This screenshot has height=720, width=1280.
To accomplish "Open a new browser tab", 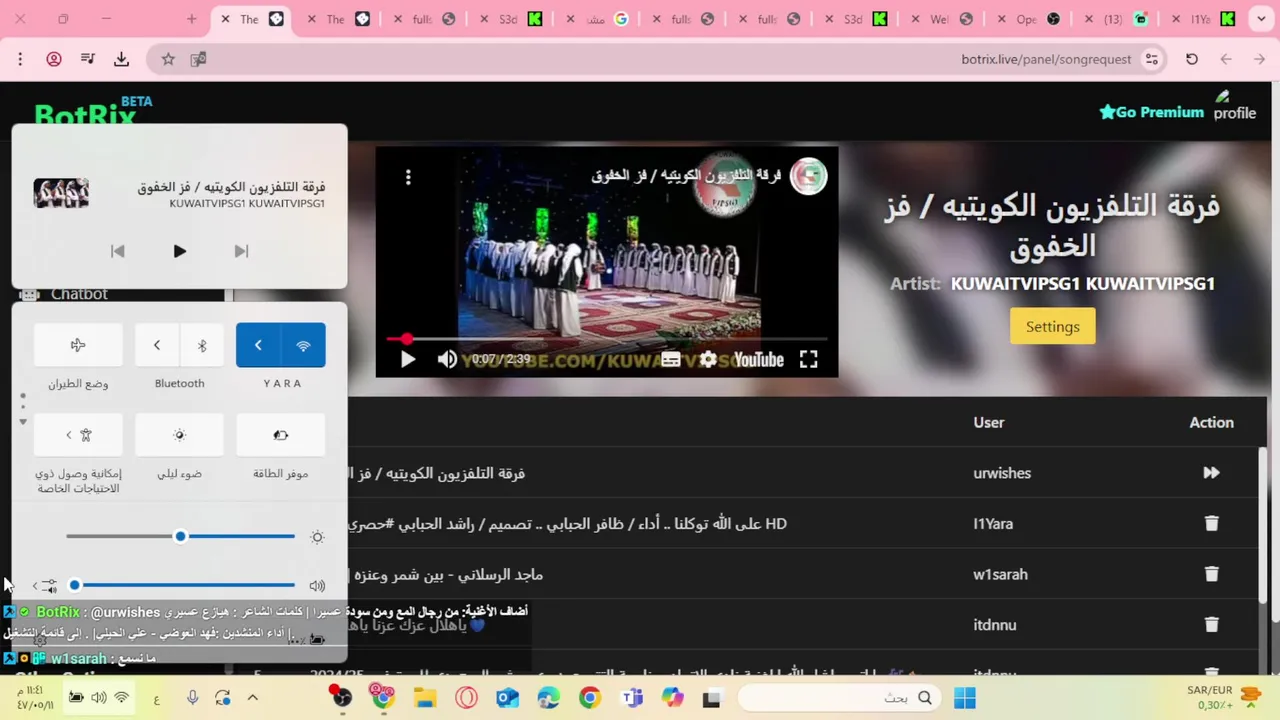I will (x=192, y=19).
